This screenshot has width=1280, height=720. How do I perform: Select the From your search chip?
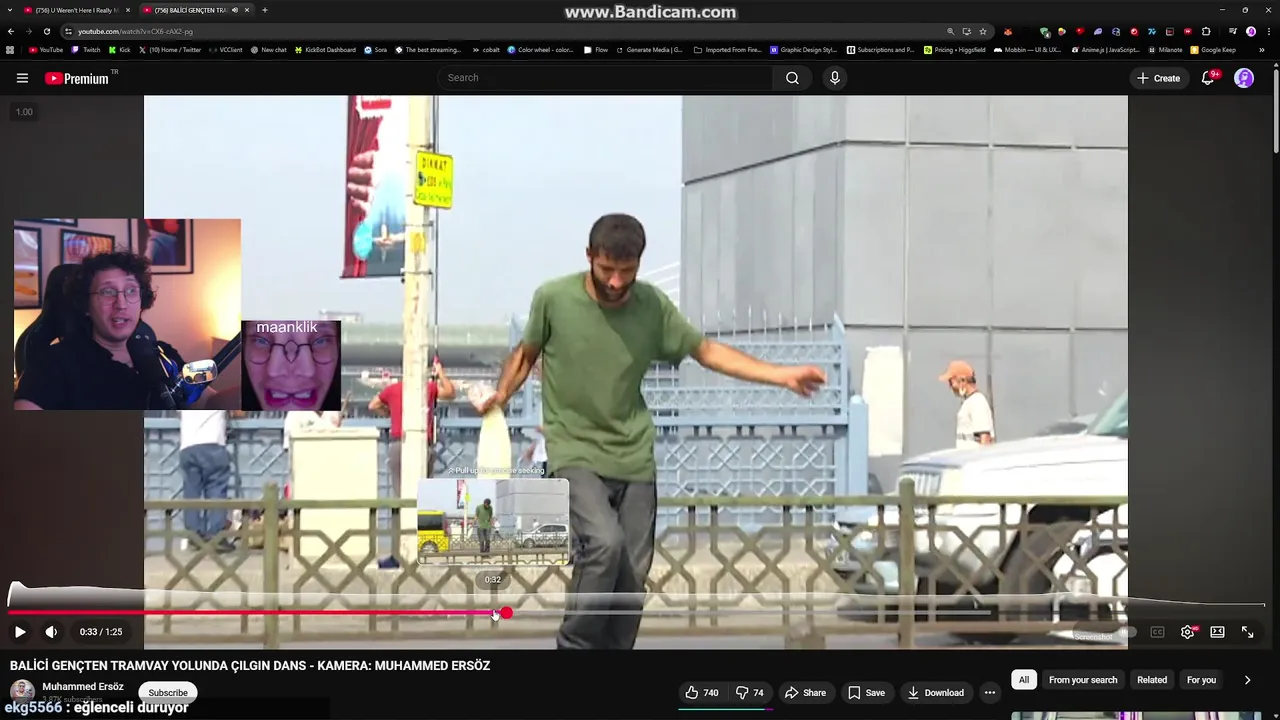click(x=1083, y=680)
